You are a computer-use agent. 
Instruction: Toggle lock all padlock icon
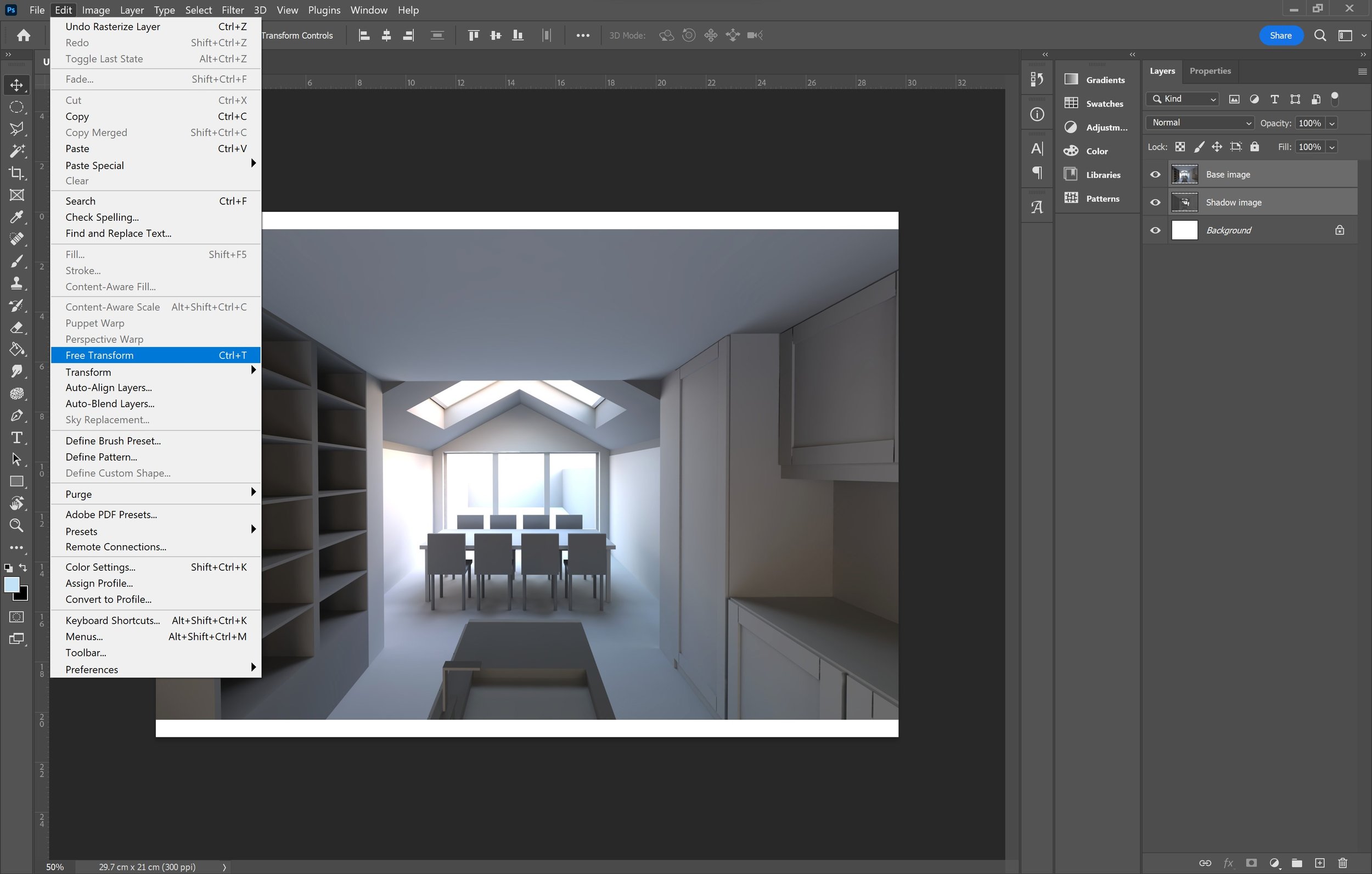[x=1255, y=147]
